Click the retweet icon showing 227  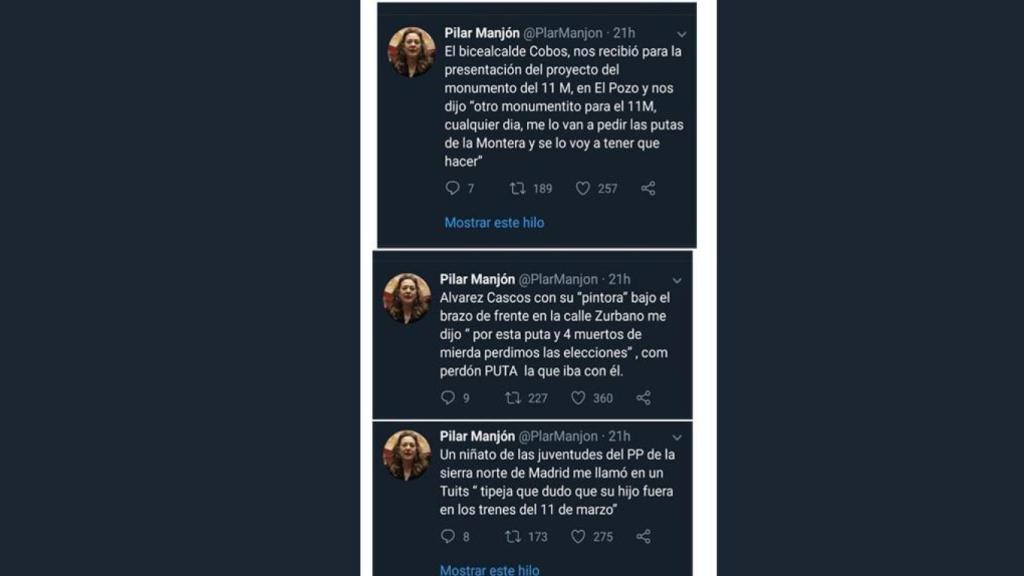(x=513, y=398)
